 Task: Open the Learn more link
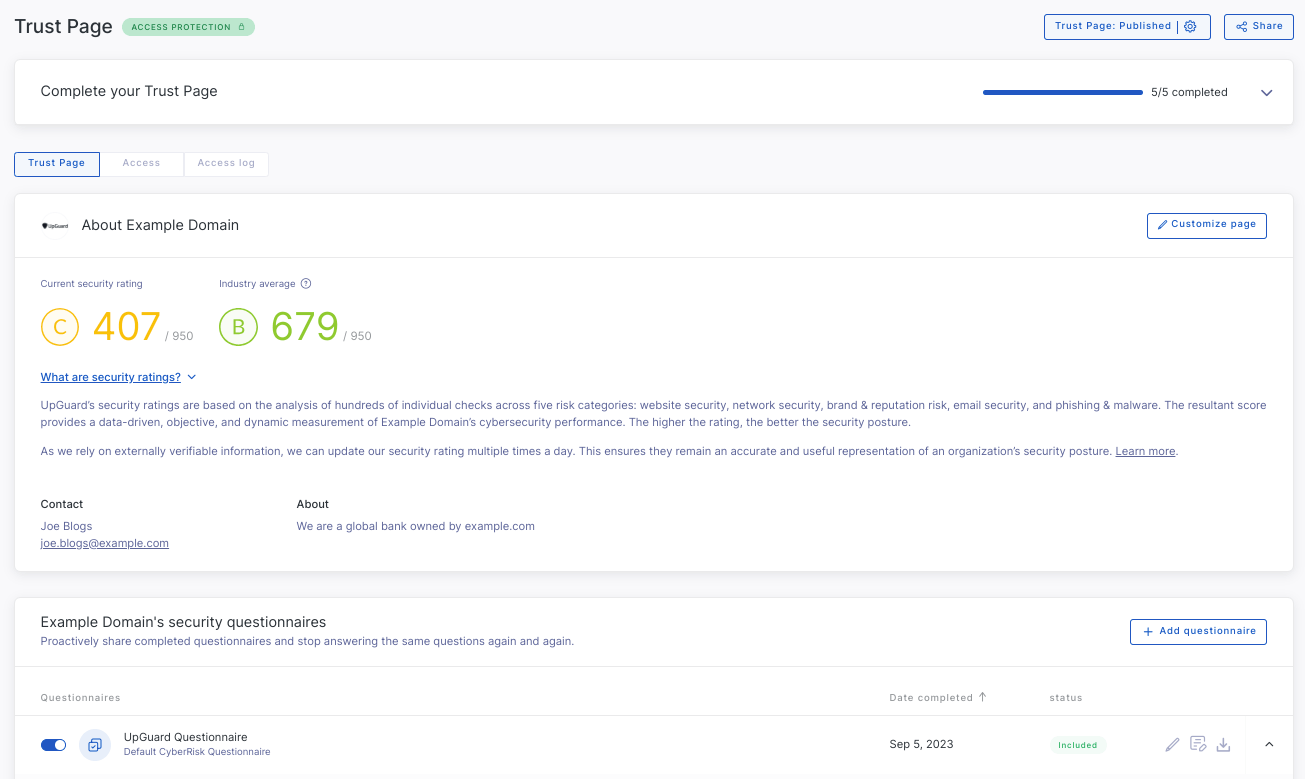coord(1145,451)
